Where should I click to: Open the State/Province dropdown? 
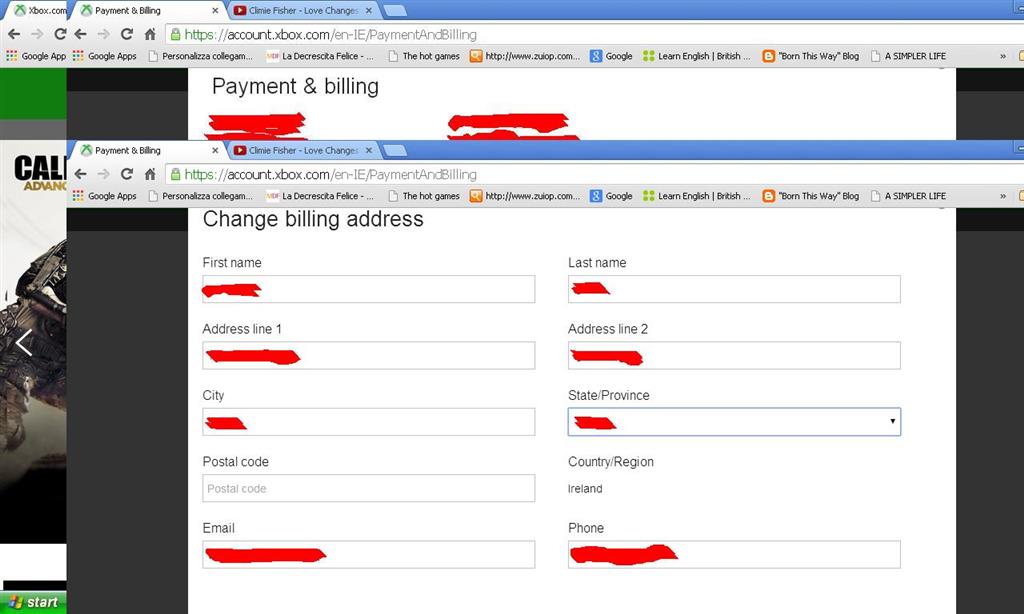click(x=734, y=422)
